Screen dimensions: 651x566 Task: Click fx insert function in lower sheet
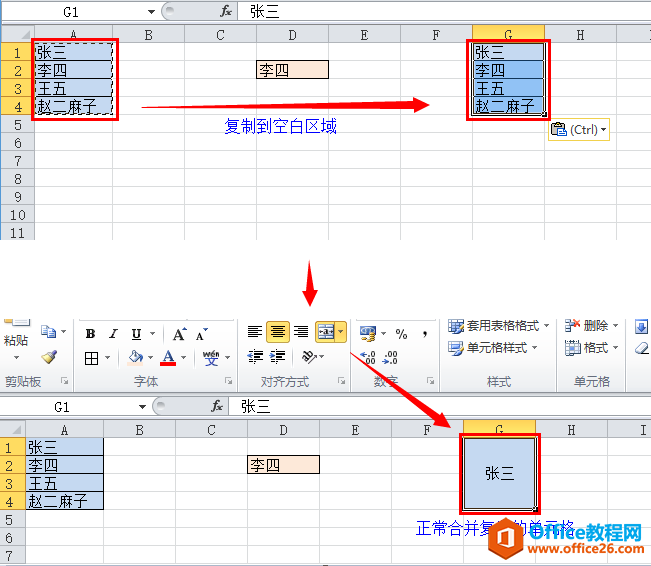click(217, 406)
